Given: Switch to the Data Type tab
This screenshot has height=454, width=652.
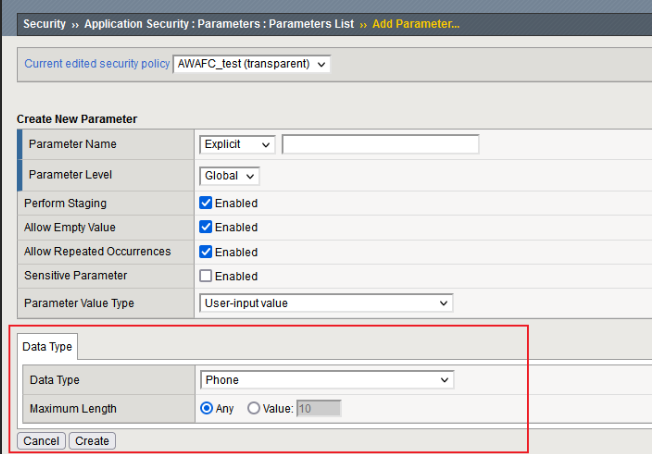Looking at the screenshot, I should coord(49,347).
